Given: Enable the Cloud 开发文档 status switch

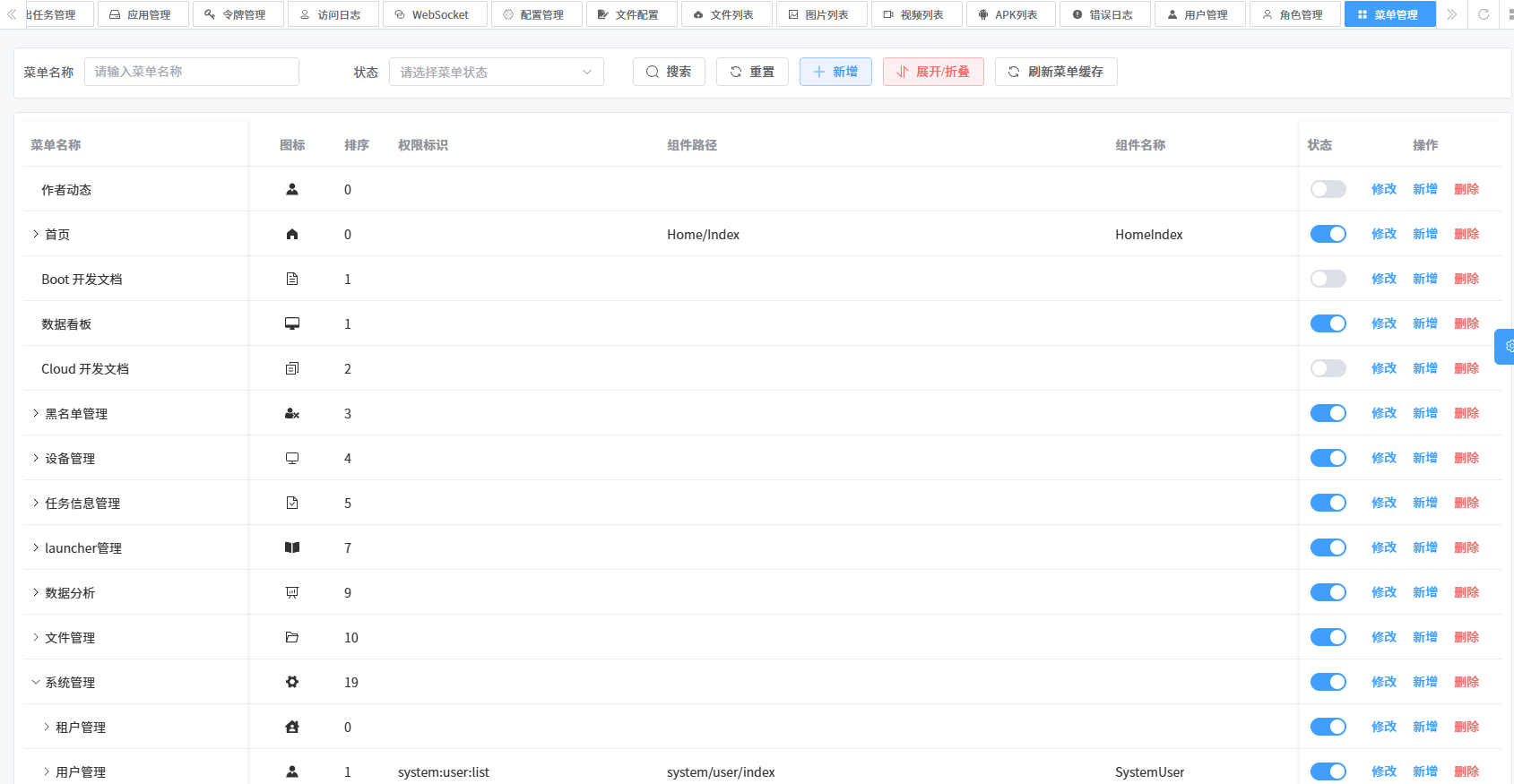Looking at the screenshot, I should [1328, 368].
